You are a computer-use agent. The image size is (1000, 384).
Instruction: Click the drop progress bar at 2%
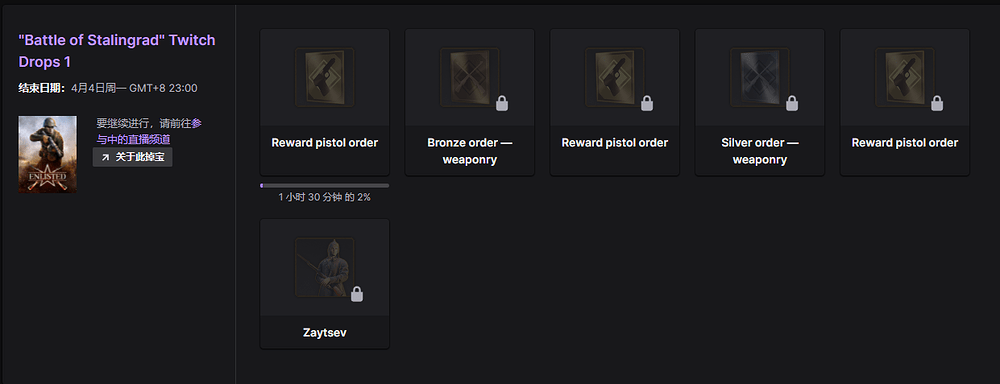tap(325, 186)
